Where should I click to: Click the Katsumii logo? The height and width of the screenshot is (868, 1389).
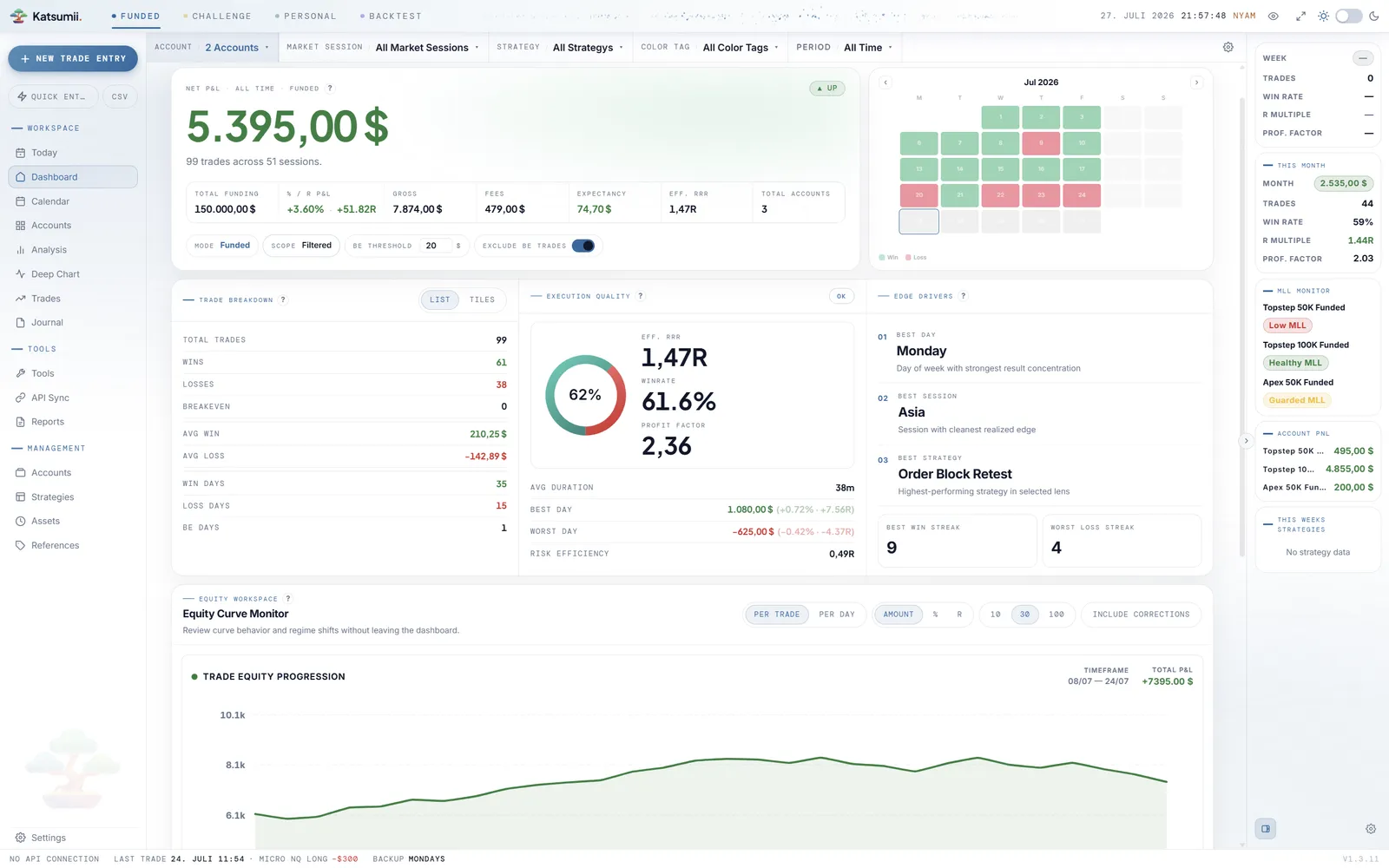tap(46, 16)
